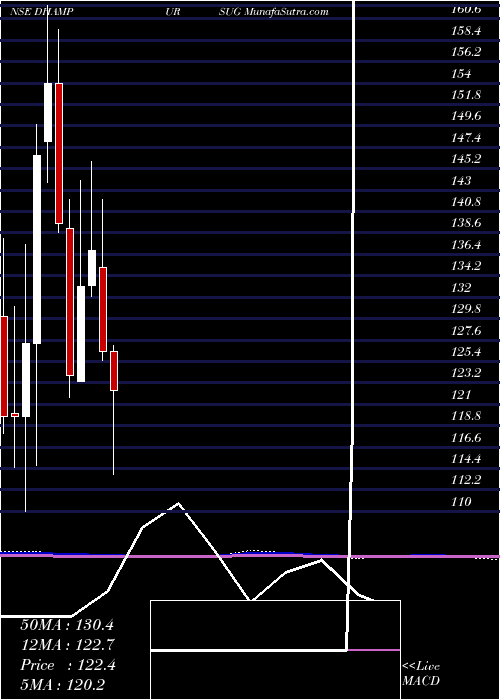500x700 pixels.
Task: Click the 110 price axis label
Action: pos(462,502)
